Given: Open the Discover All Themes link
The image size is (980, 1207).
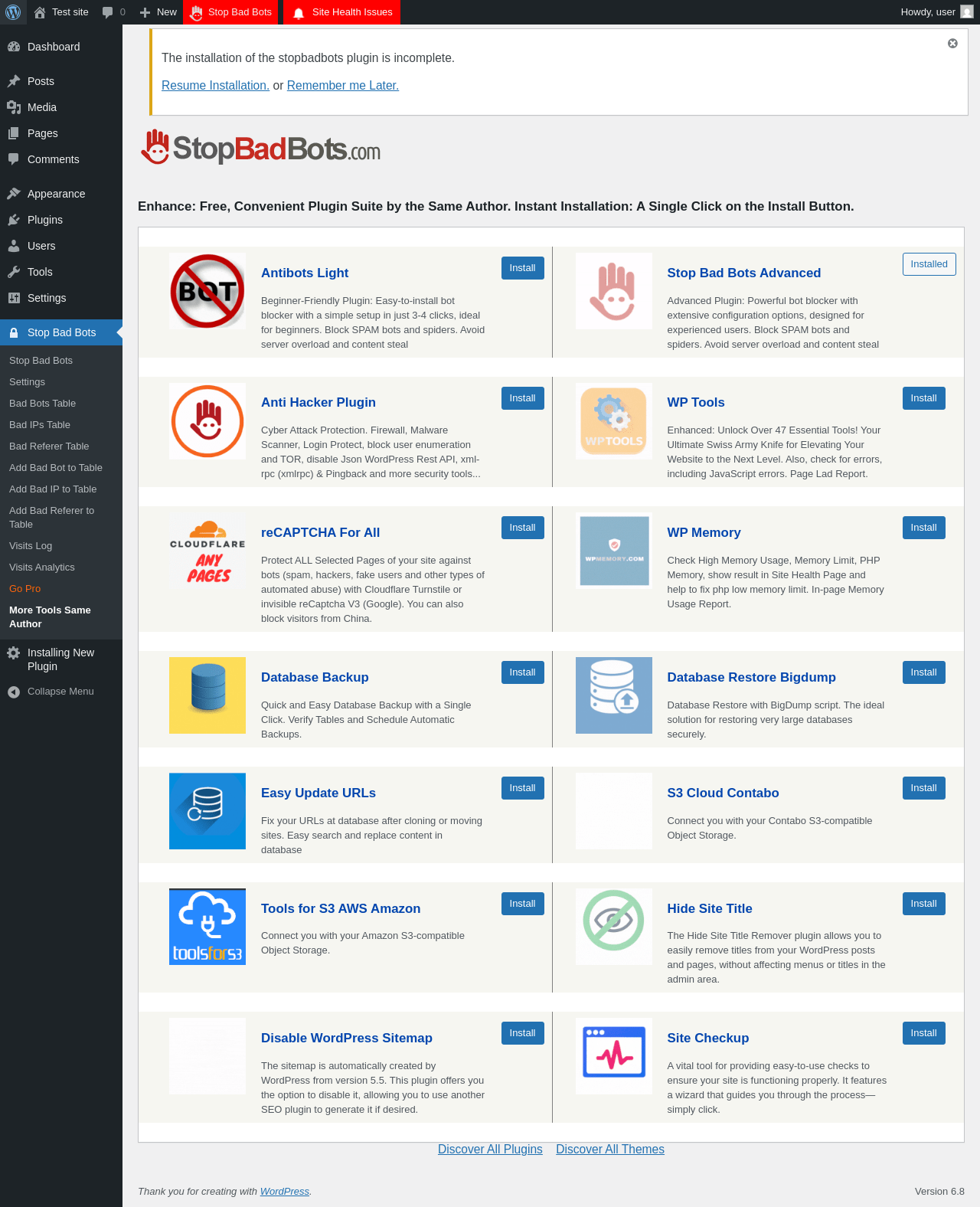Looking at the screenshot, I should (x=610, y=1150).
